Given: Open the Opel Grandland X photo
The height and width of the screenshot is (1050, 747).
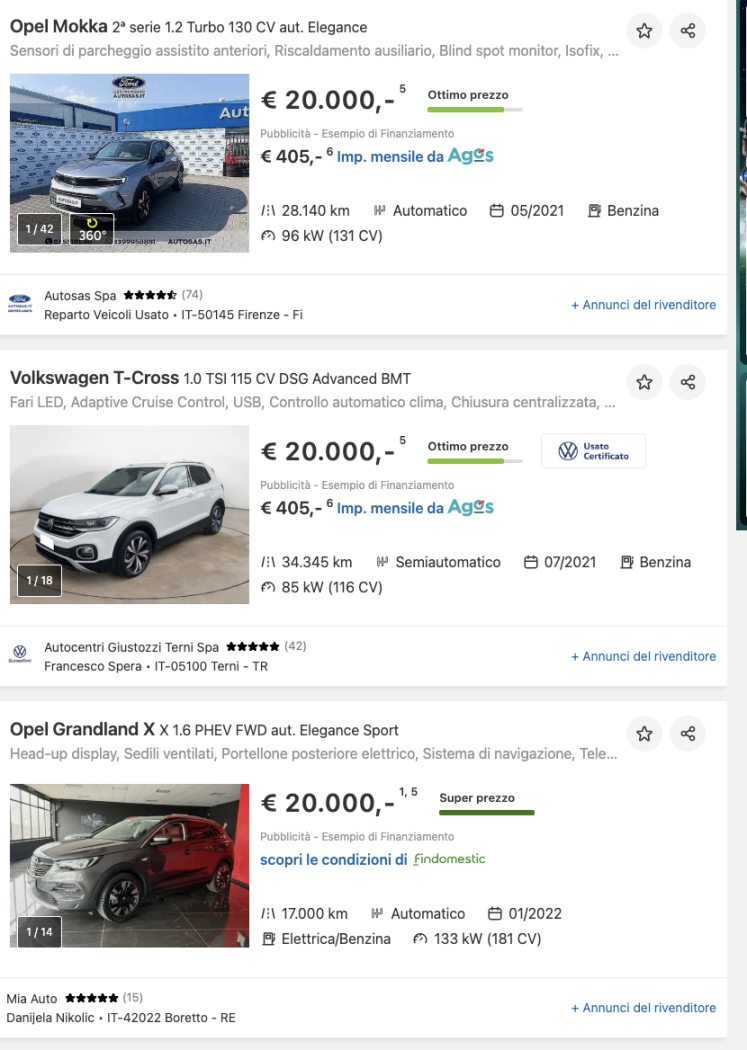Looking at the screenshot, I should coord(130,865).
